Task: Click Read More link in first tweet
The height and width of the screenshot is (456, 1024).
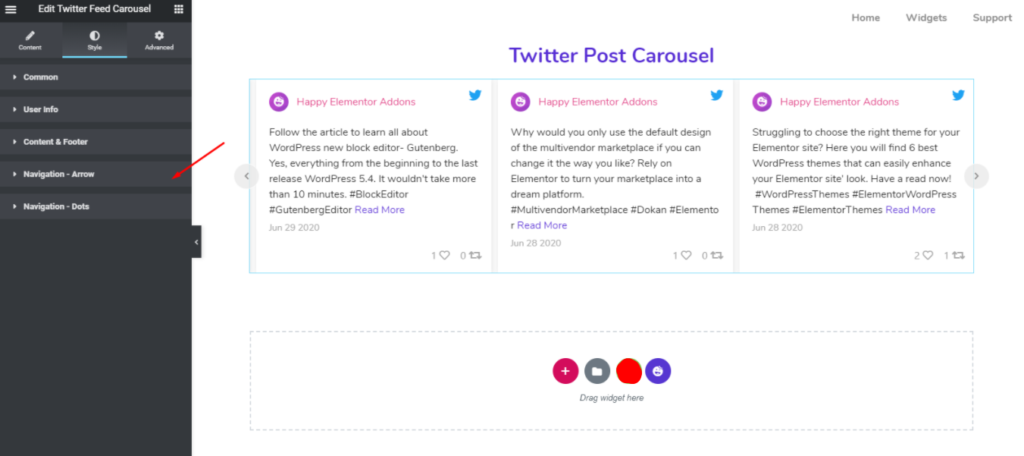Action: 379,210
